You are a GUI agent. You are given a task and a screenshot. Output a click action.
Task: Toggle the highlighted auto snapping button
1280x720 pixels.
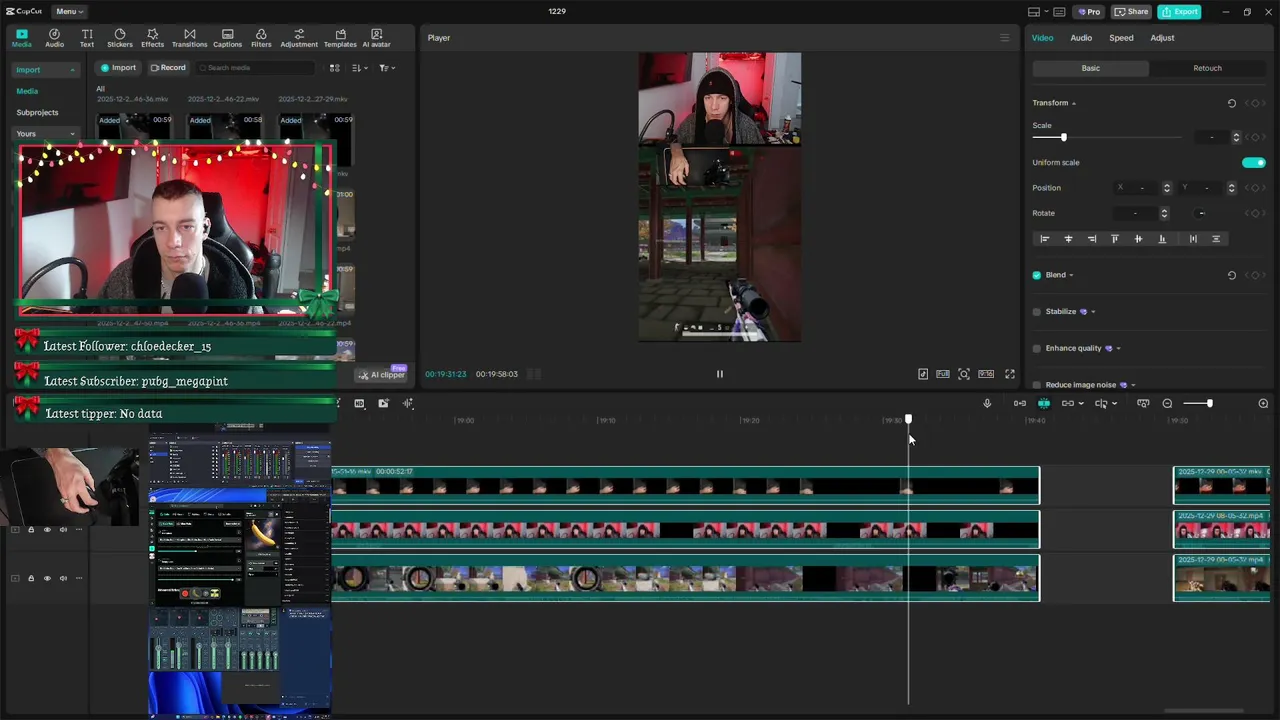coord(1044,403)
